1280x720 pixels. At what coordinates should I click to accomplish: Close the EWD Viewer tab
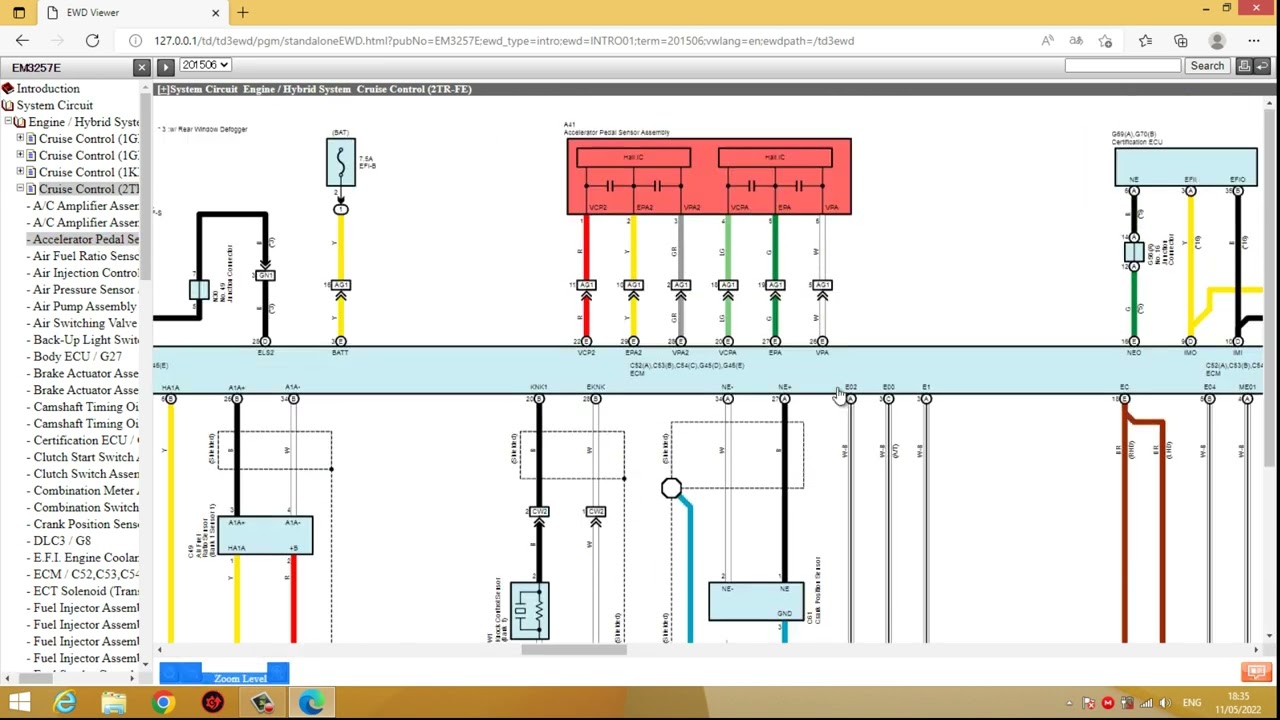pos(215,12)
